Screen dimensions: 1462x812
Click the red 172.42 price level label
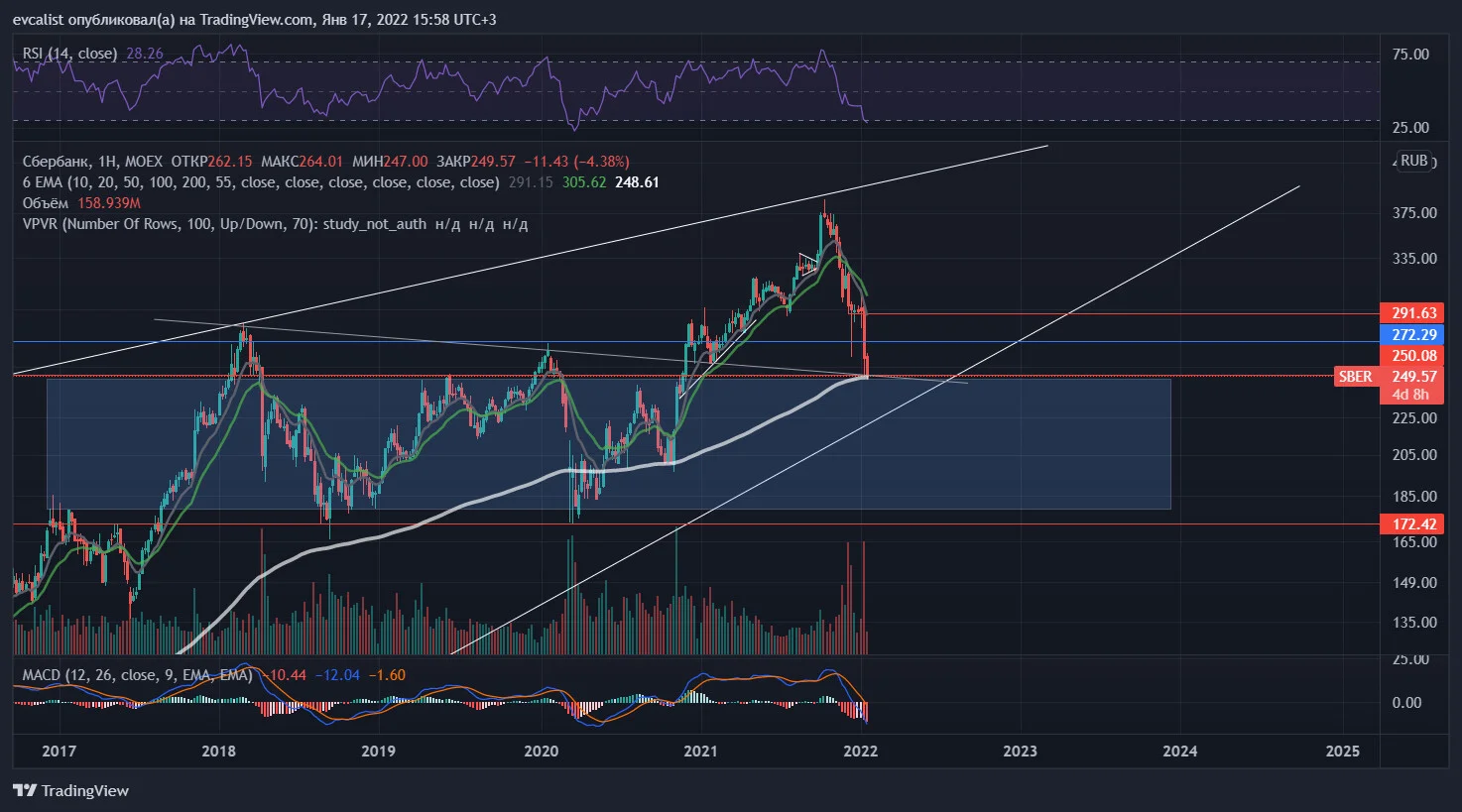pyautogui.click(x=1413, y=524)
